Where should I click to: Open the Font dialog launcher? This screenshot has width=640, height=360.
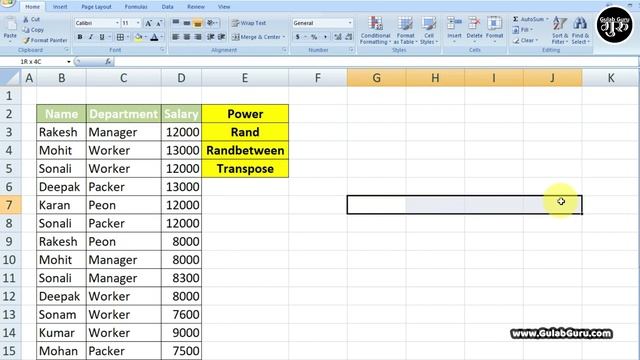[x=162, y=50]
